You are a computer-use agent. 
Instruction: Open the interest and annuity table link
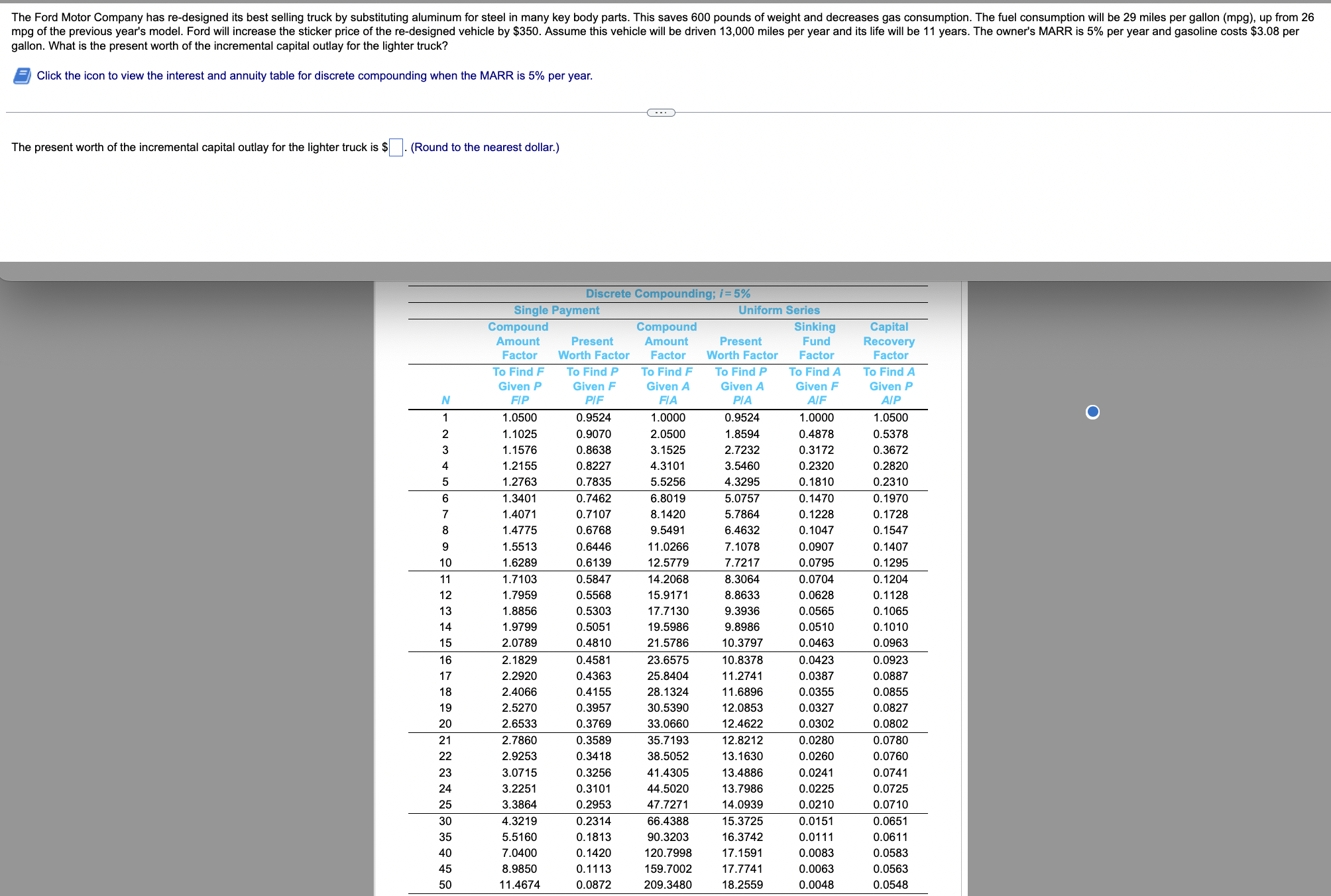click(314, 76)
